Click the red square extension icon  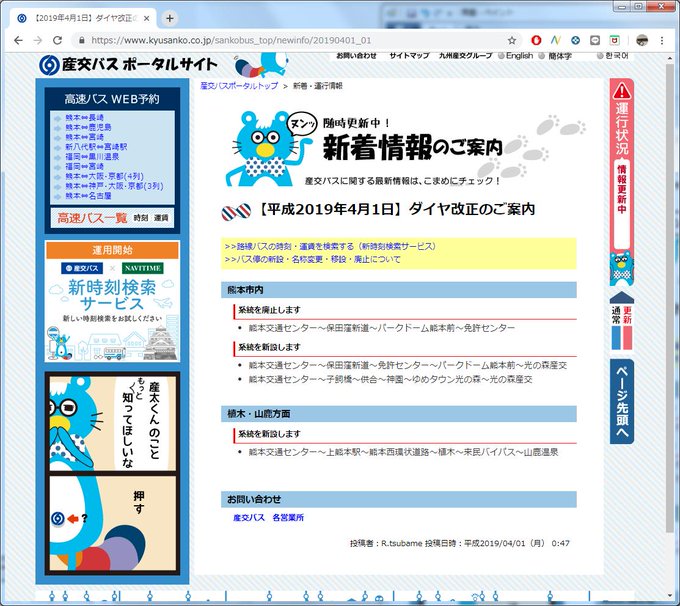[615, 40]
